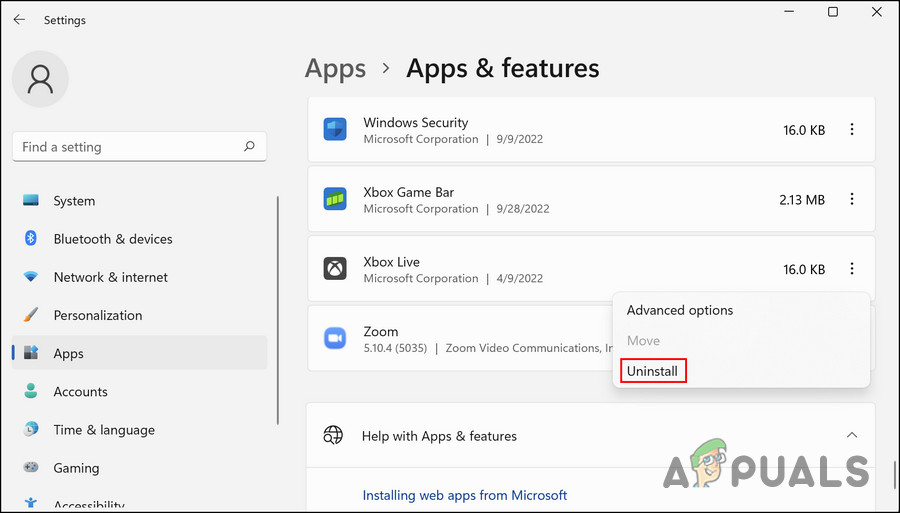Viewport: 900px width, 513px height.
Task: Open the user account avatar
Action: pos(40,79)
